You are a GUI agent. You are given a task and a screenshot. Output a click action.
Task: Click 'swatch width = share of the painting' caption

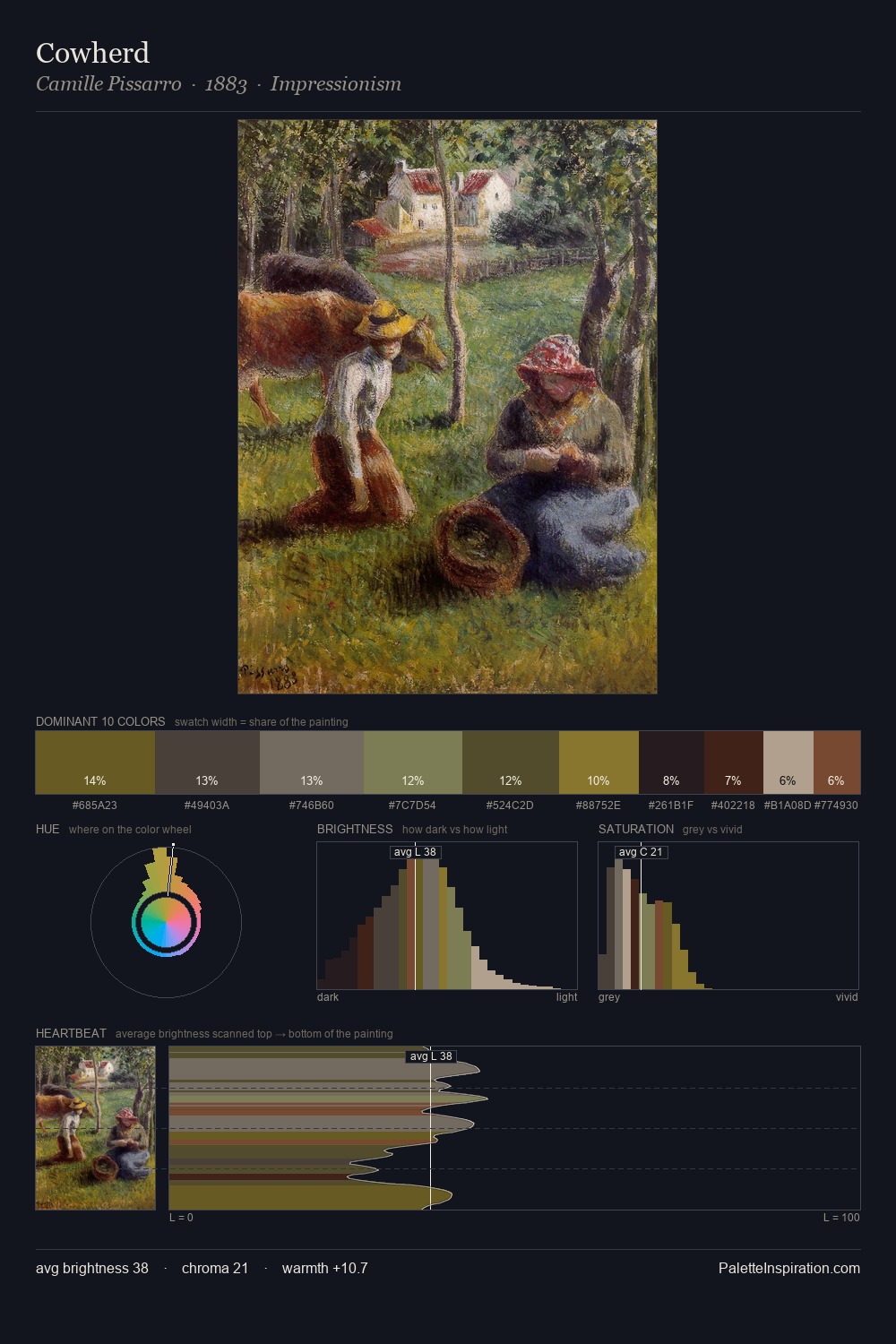[262, 722]
